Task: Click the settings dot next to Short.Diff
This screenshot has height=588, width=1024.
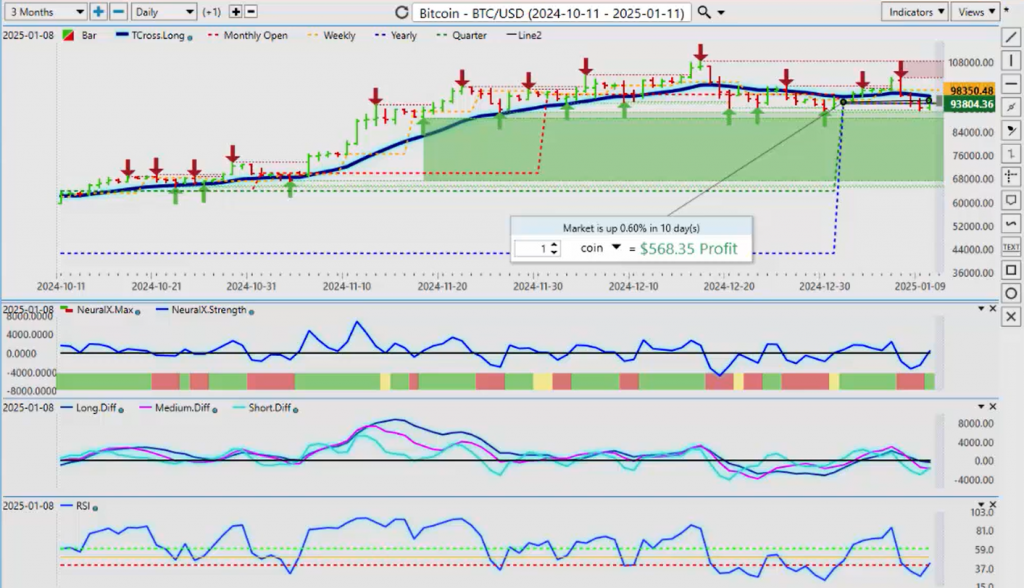Action: (296, 410)
